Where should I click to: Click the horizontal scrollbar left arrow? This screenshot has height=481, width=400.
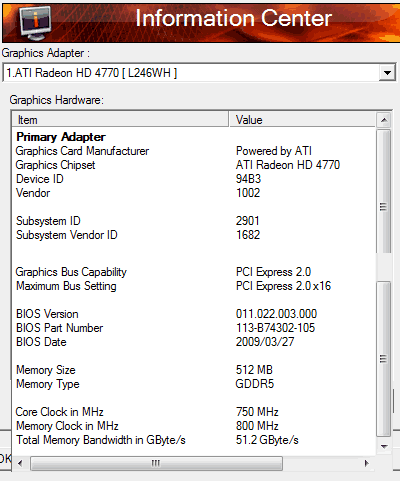(x=20, y=463)
